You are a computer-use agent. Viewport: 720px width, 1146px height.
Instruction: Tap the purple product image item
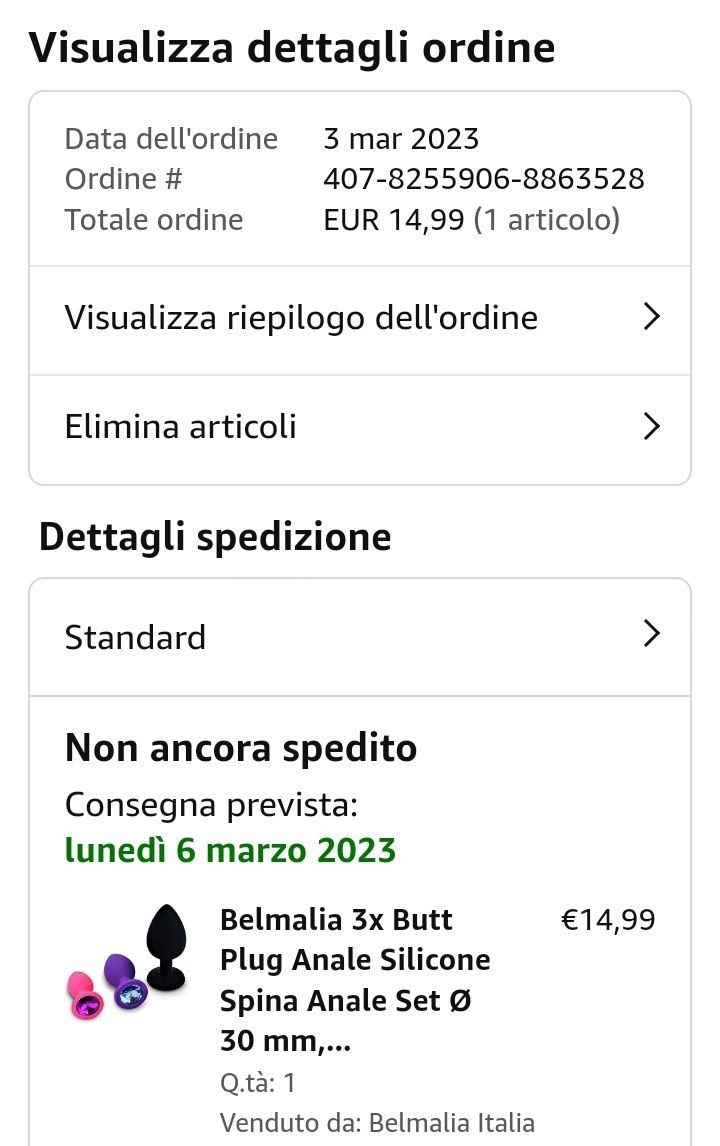click(x=124, y=979)
